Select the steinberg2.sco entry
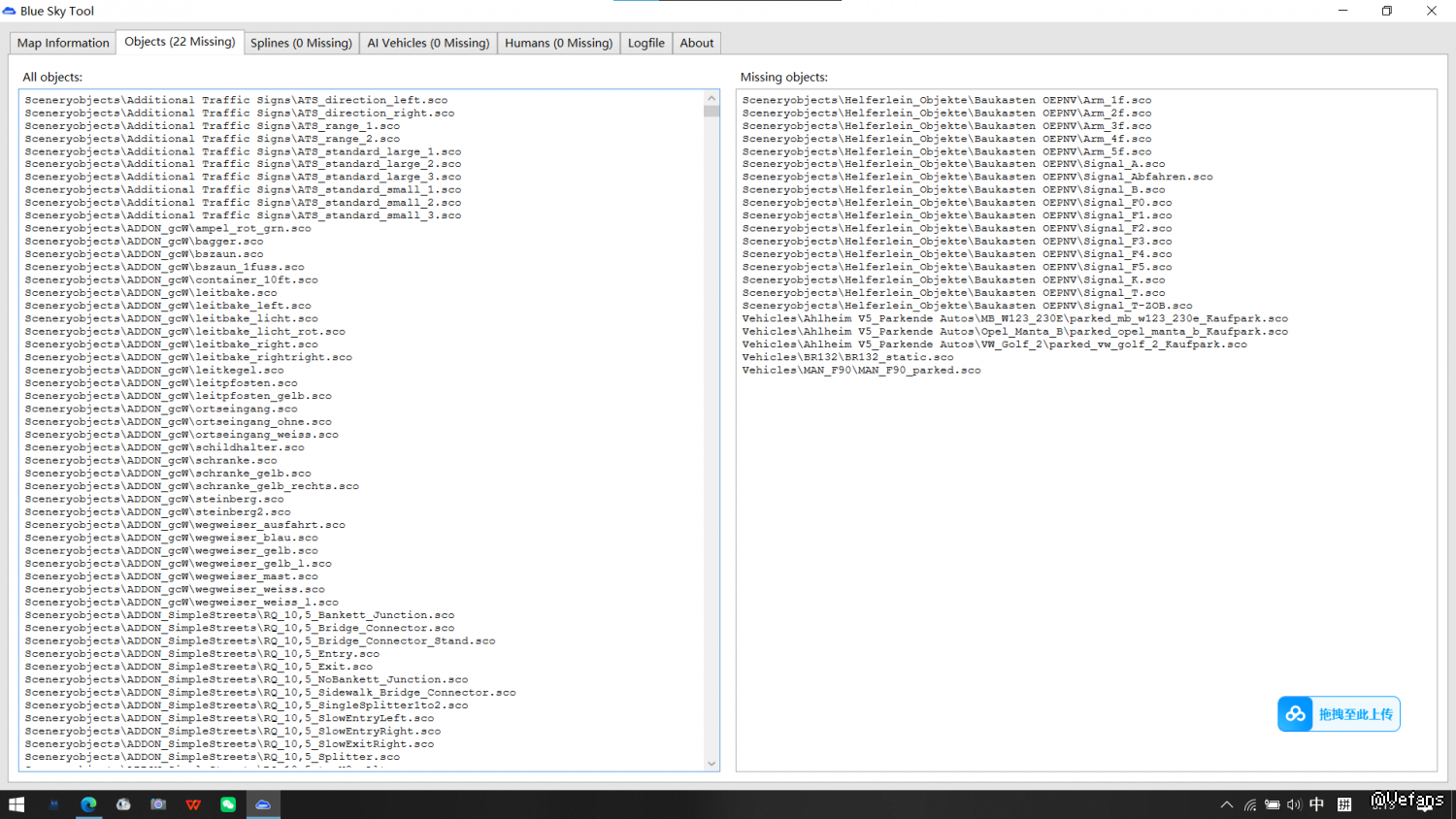This screenshot has width=1456, height=819. click(158, 511)
